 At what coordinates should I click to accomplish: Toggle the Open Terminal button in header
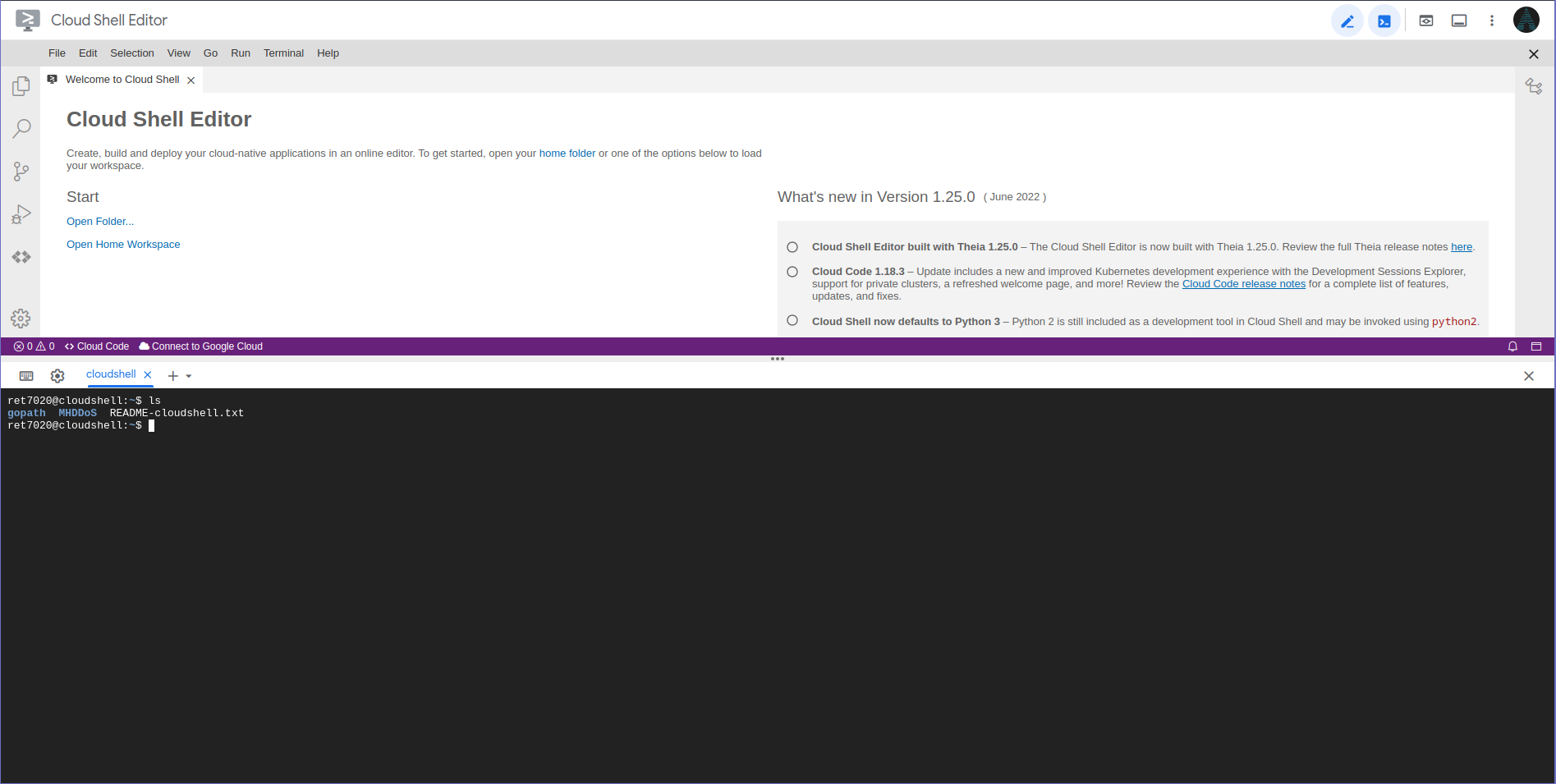1384,21
